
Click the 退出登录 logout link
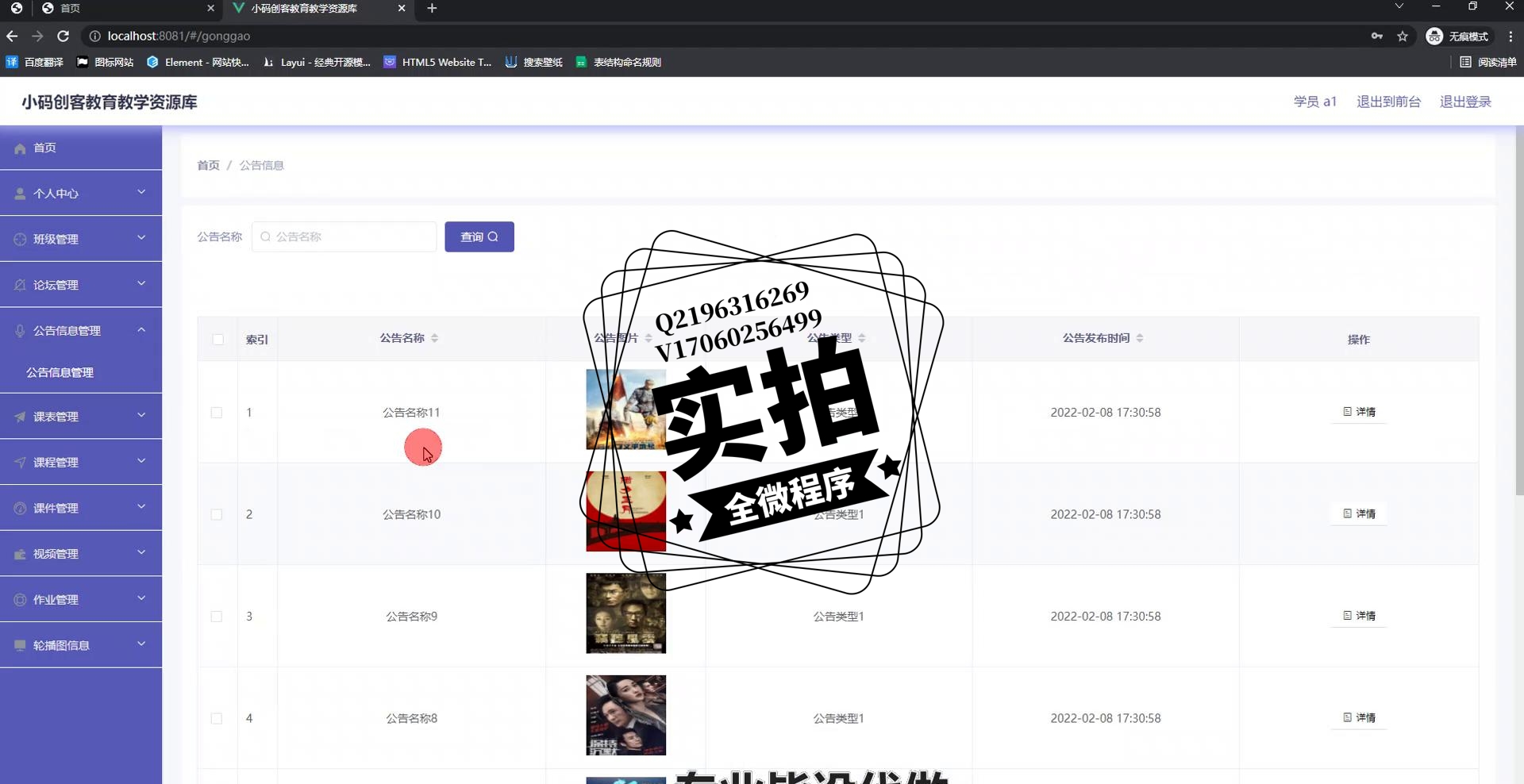click(x=1465, y=102)
